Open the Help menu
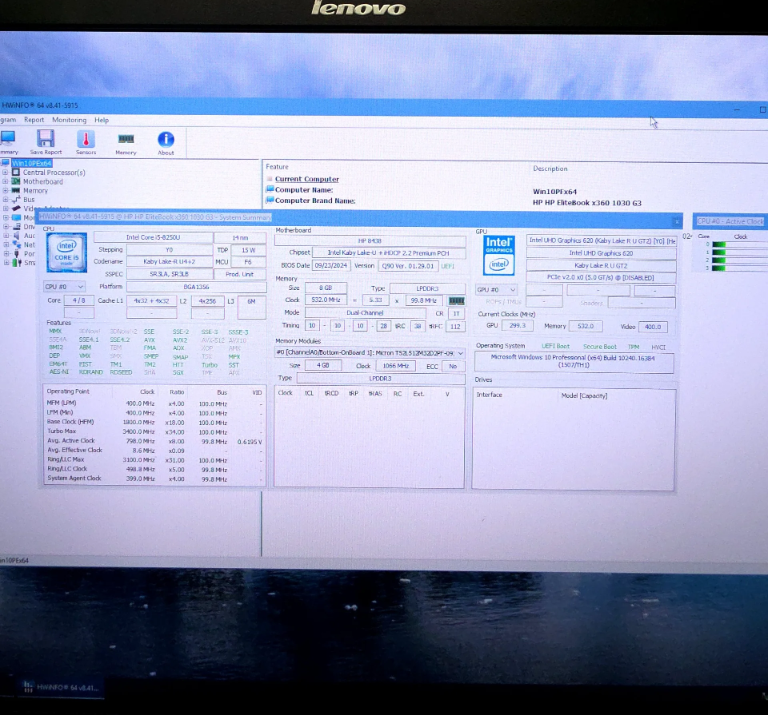The image size is (768, 715). point(101,120)
